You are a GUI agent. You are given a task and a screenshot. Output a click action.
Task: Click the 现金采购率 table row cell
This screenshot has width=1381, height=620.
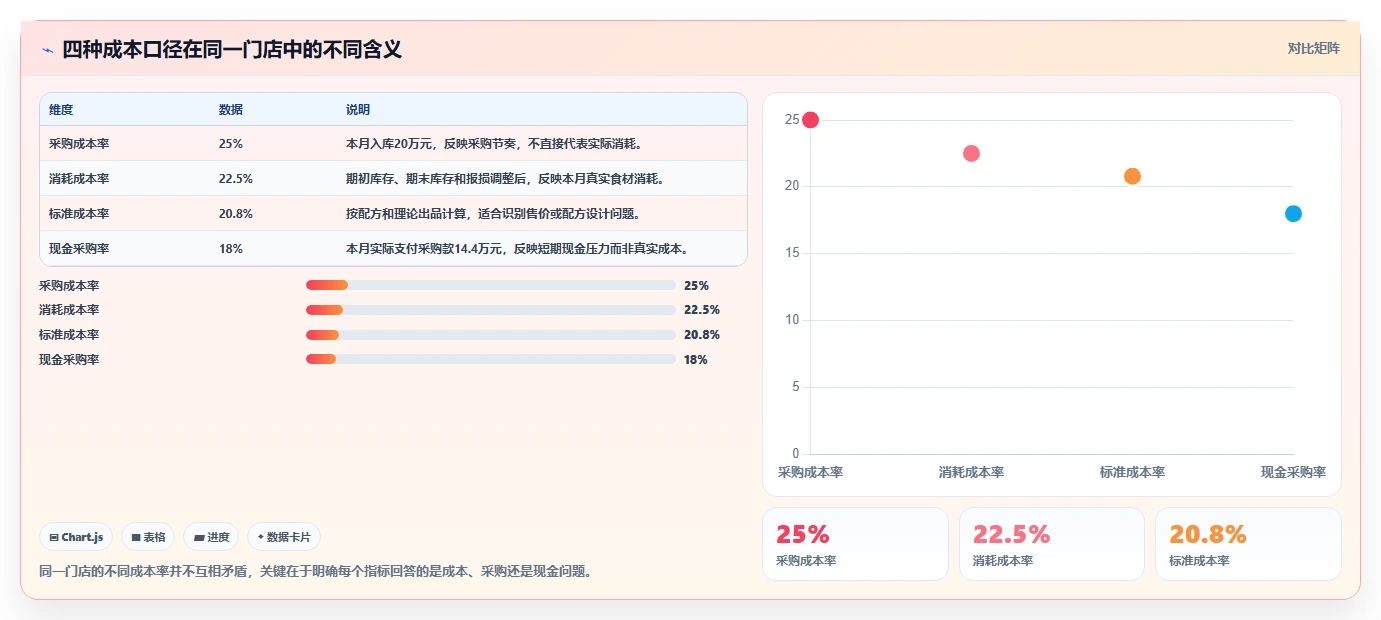pyautogui.click(x=79, y=249)
